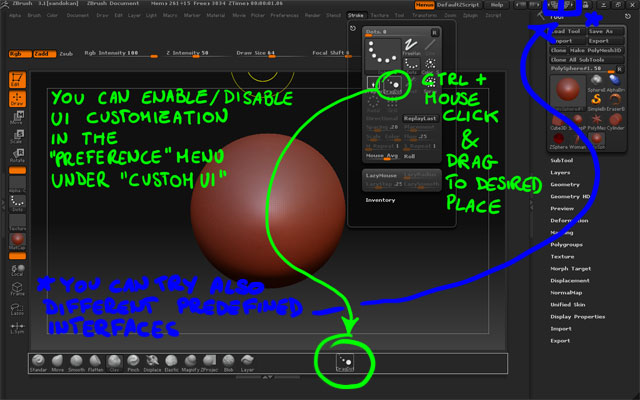The width and height of the screenshot is (640, 400).
Task: Click the Frame button on left shelf
Action: 18,289
